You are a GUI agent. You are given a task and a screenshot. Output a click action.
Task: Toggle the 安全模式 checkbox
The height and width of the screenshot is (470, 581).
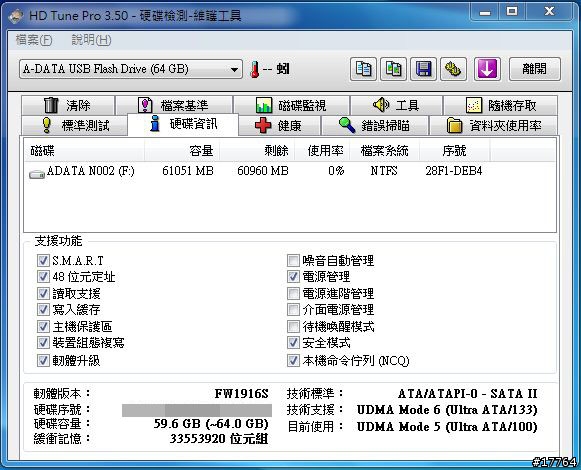pos(293,342)
